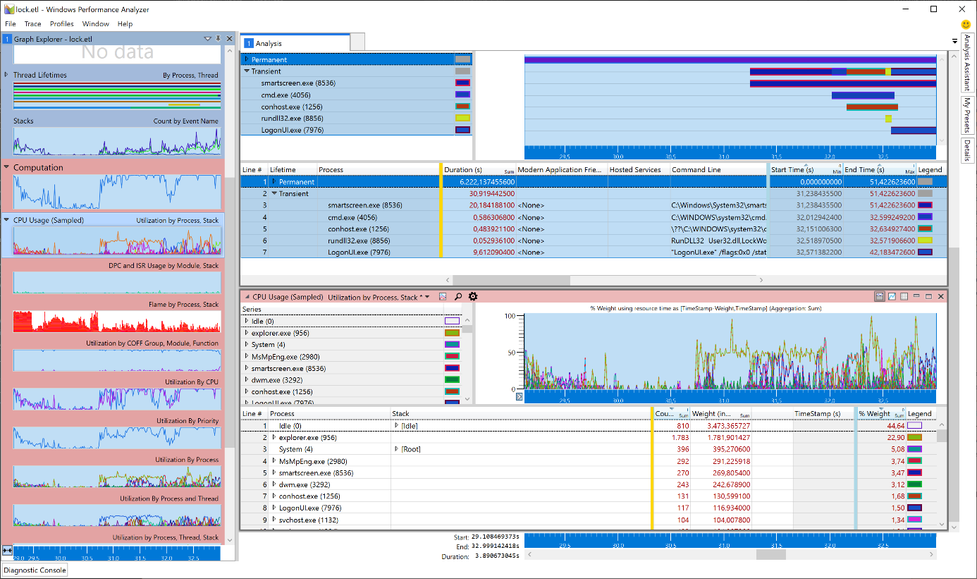Toggle the Idle (0) series legend box
This screenshot has height=579, width=977.
coord(452,321)
